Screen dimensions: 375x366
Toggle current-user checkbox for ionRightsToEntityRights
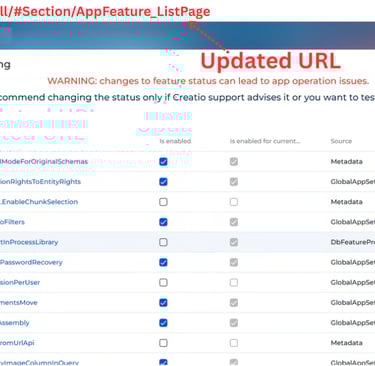tap(234, 182)
